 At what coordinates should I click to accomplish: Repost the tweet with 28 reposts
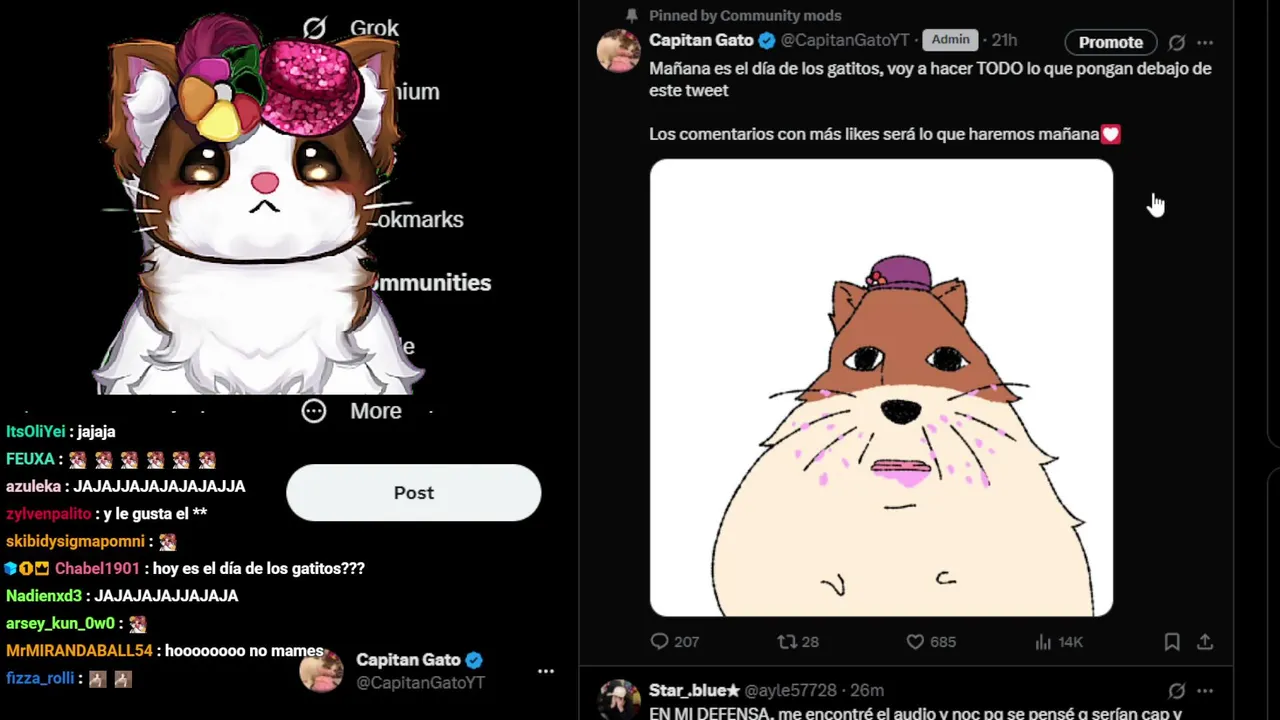pyautogui.click(x=788, y=642)
